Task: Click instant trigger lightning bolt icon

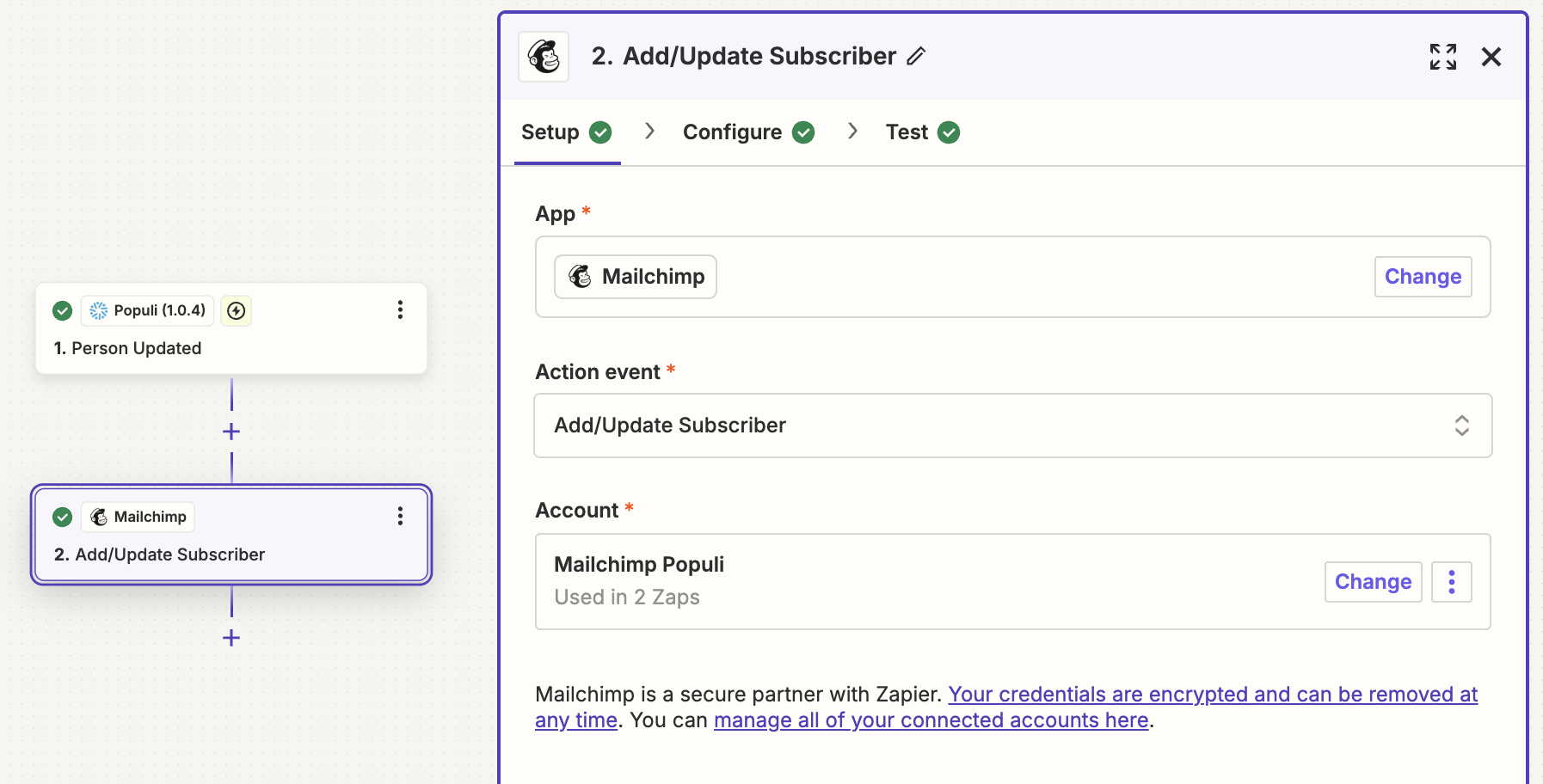Action: tap(237, 310)
